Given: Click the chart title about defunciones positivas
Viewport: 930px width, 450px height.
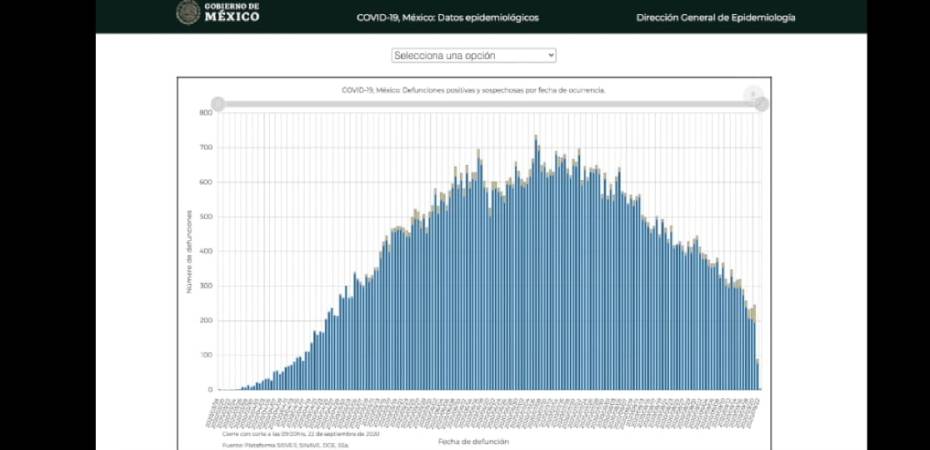Looking at the screenshot, I should pos(473,90).
